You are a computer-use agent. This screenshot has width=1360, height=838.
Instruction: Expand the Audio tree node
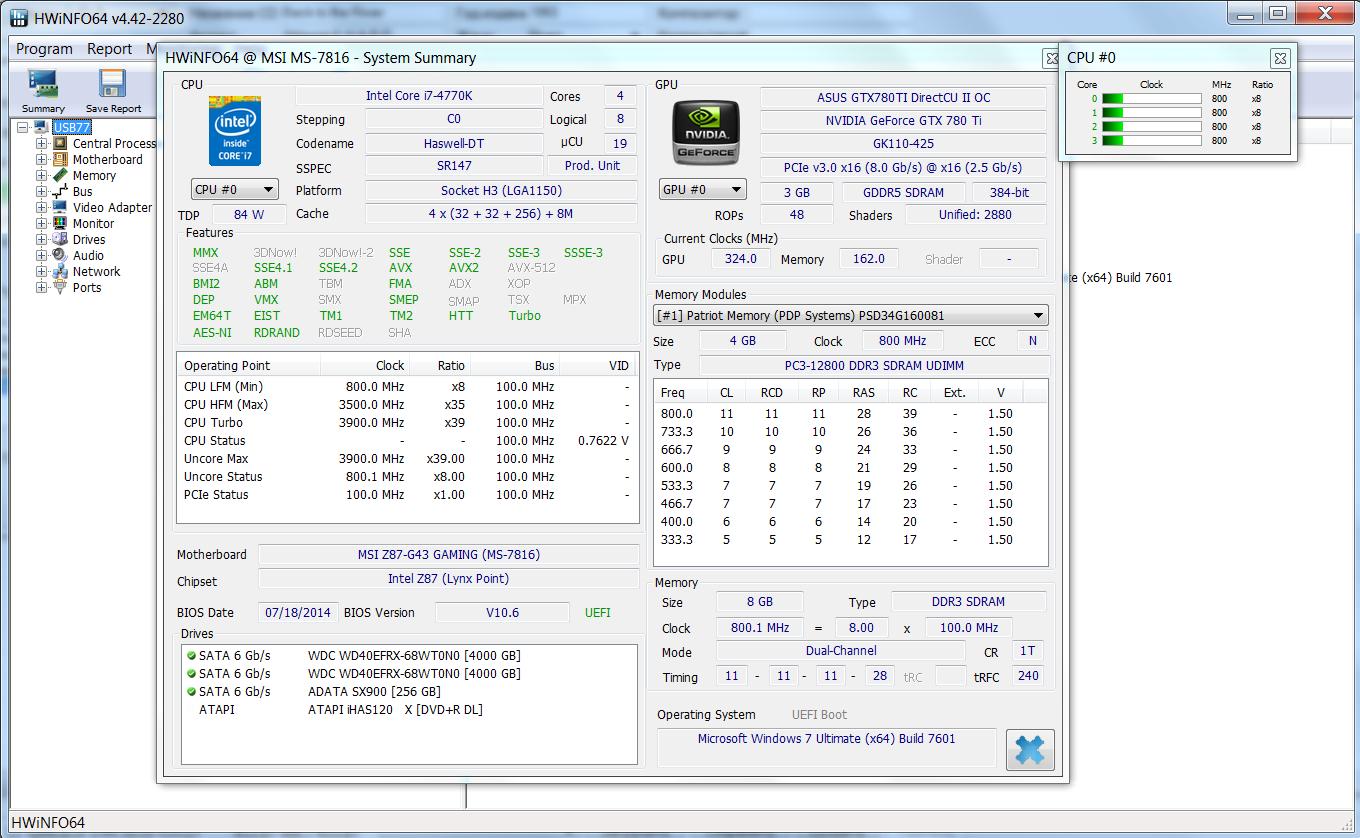[42, 255]
